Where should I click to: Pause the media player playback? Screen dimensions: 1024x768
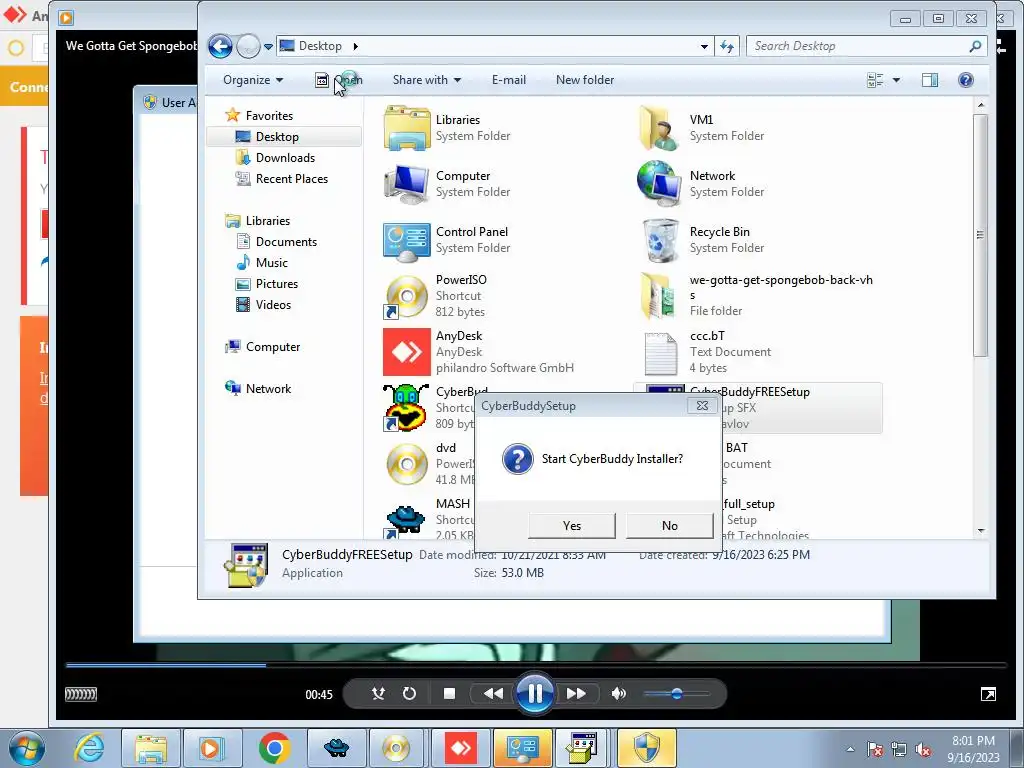(535, 694)
